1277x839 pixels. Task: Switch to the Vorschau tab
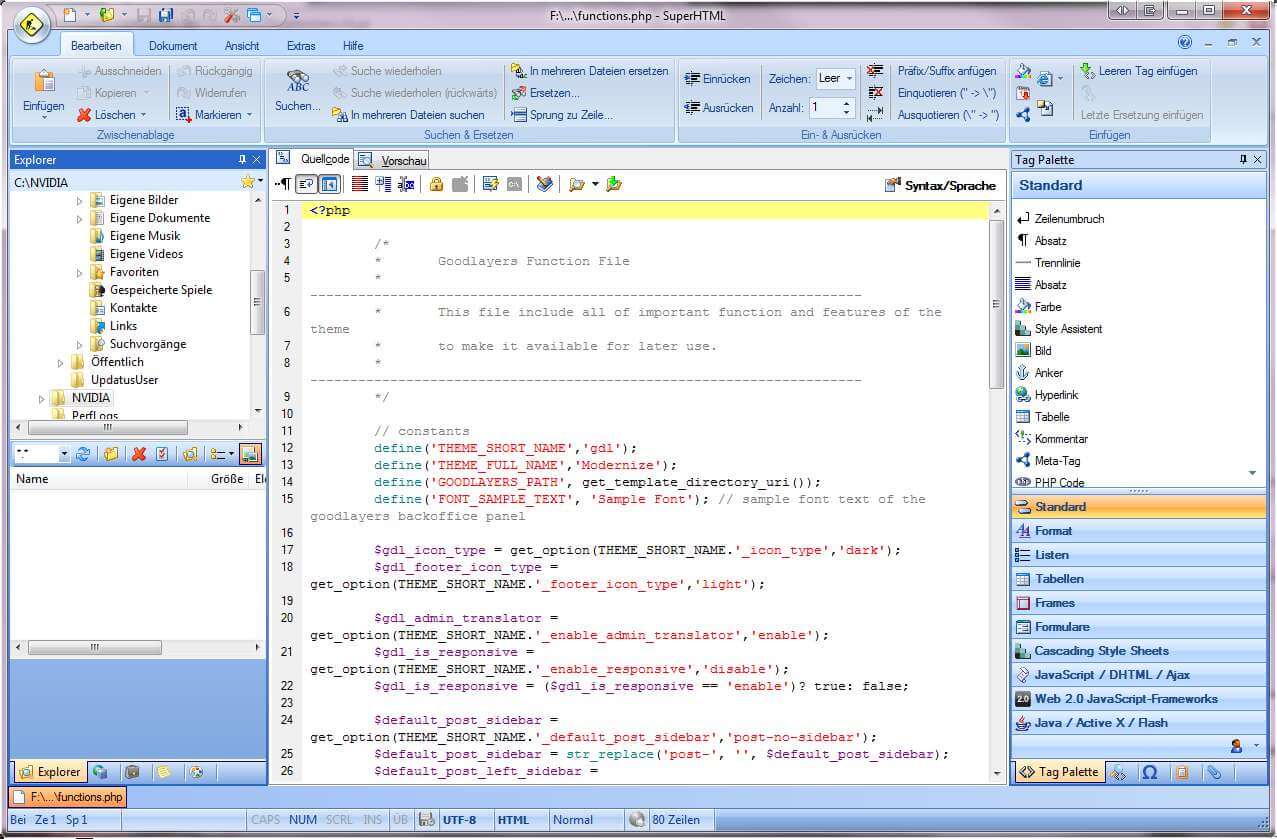[x=402, y=159]
